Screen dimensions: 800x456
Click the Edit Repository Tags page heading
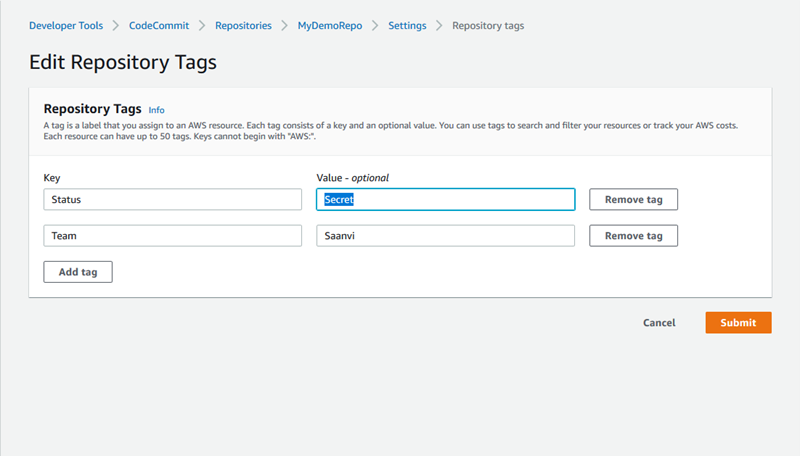point(123,62)
